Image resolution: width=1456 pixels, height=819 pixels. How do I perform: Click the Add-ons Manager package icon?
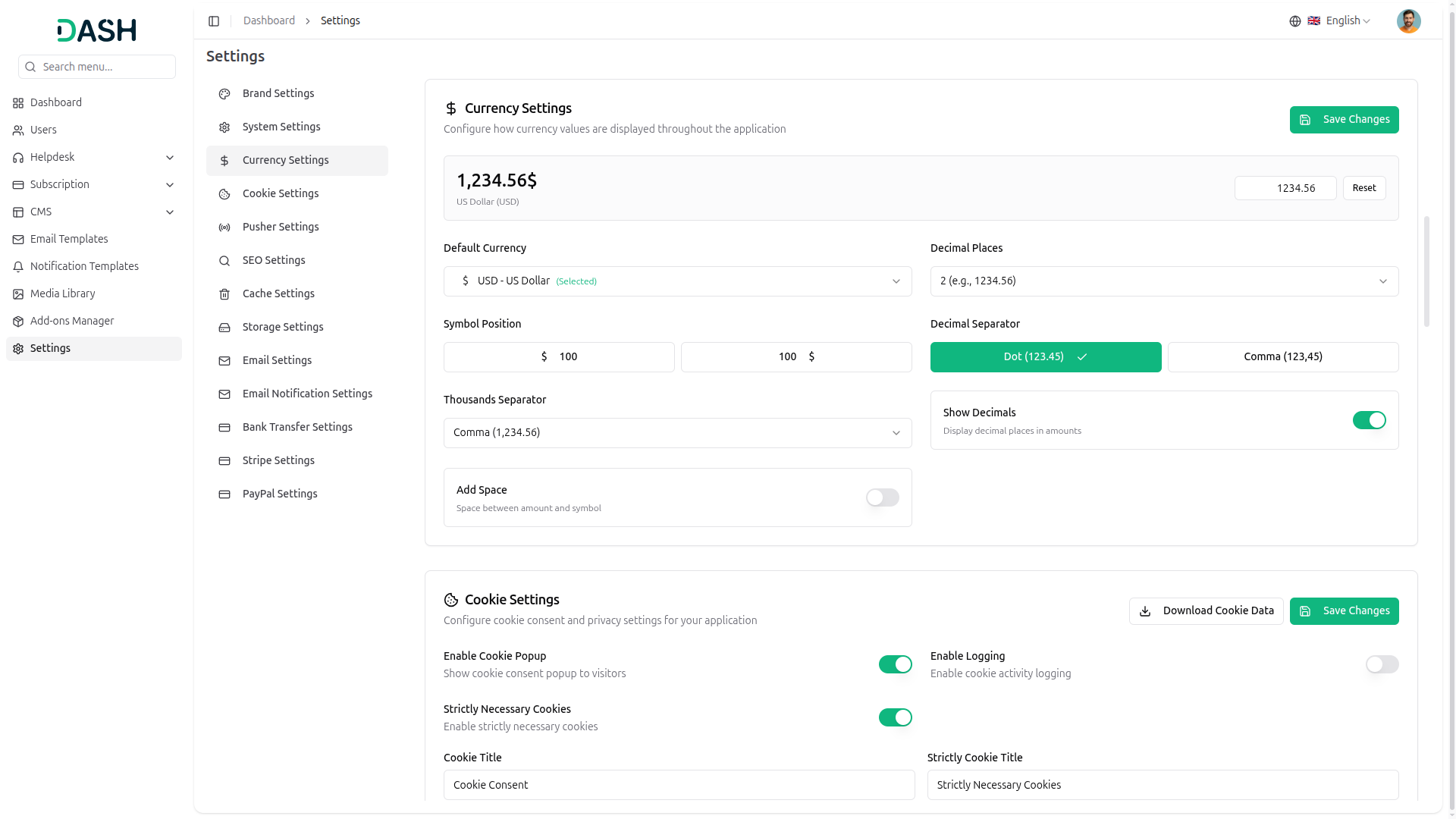coord(18,322)
